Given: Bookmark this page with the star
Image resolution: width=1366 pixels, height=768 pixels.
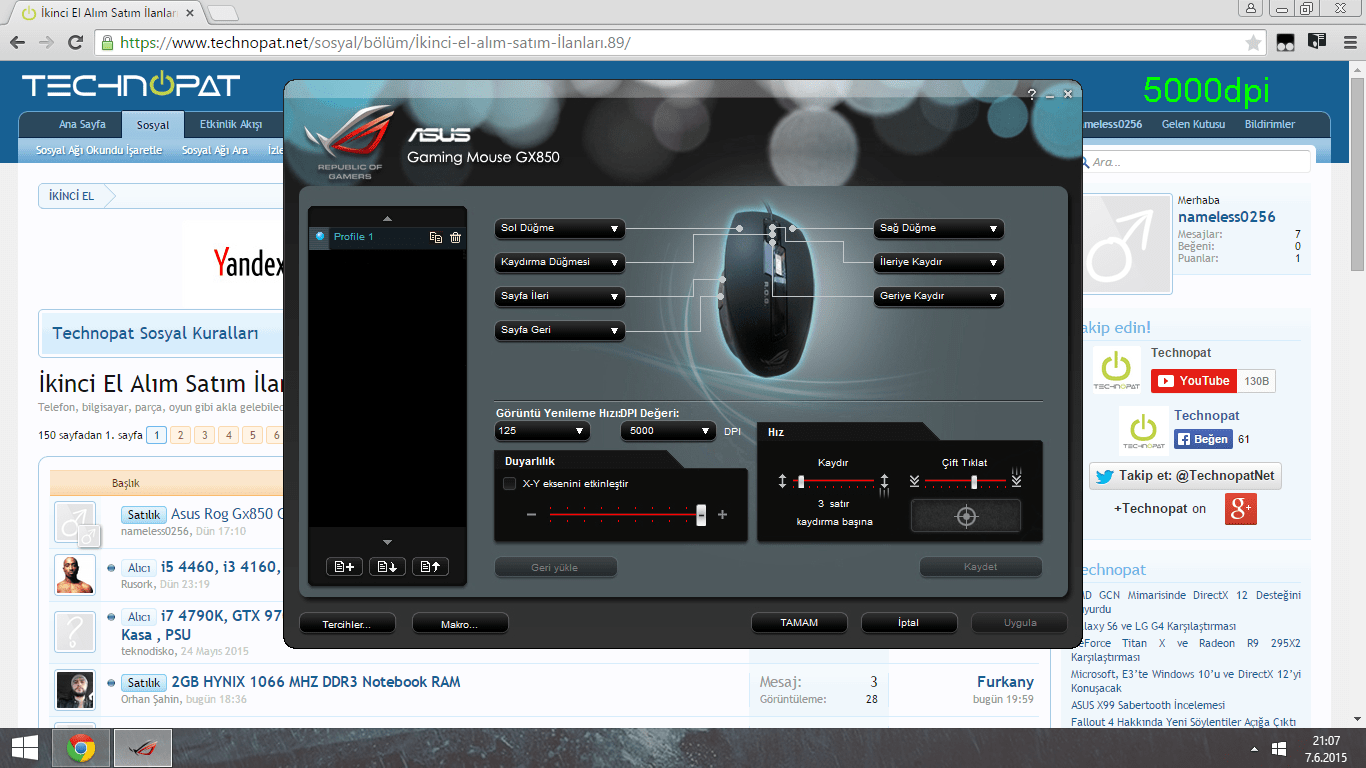Looking at the screenshot, I should pyautogui.click(x=1253, y=43).
